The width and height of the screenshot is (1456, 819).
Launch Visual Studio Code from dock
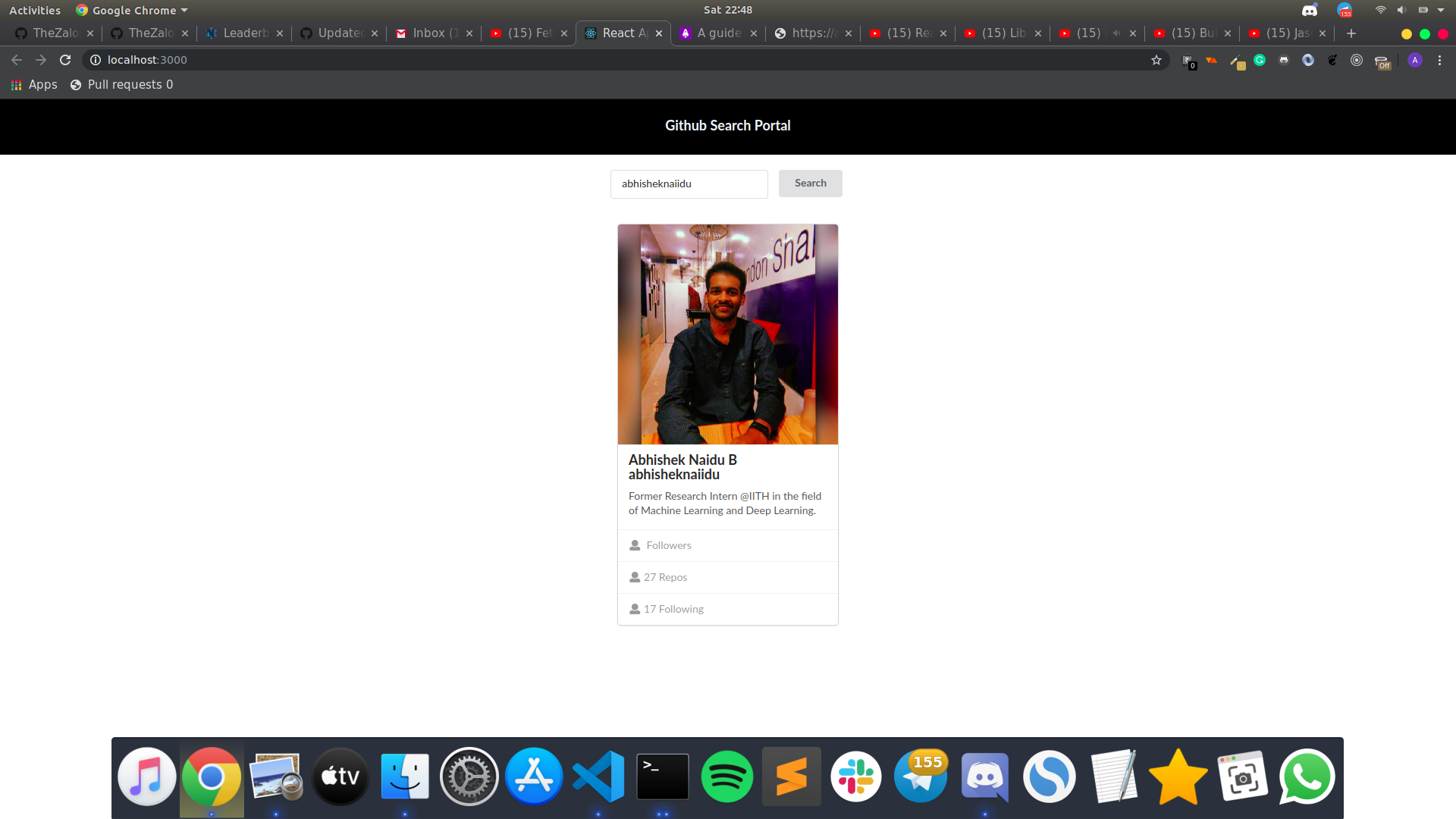[x=598, y=777]
